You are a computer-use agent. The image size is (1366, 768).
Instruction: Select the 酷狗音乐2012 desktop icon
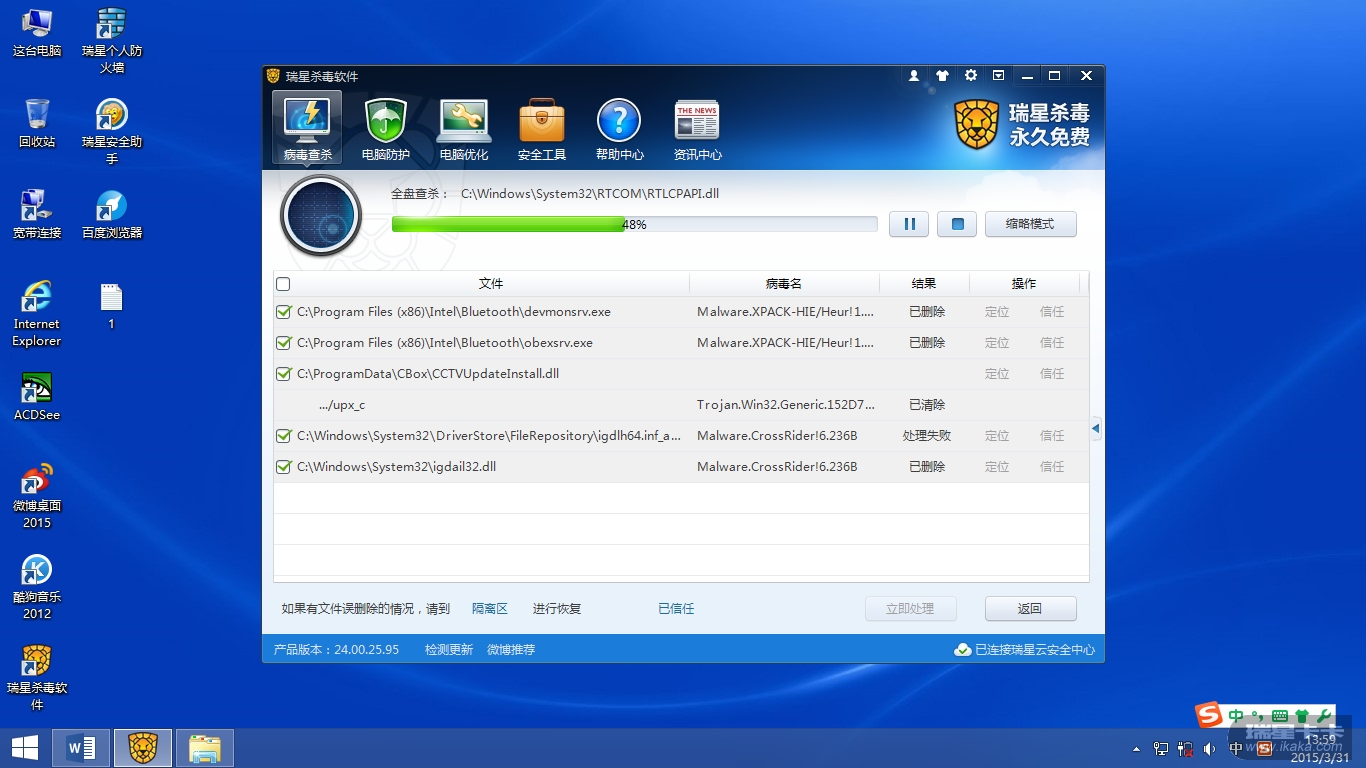coord(37,588)
